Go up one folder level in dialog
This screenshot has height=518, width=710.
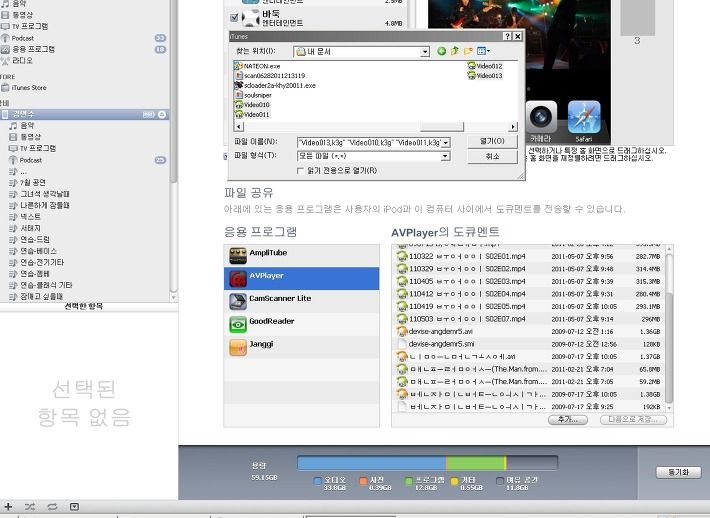click(455, 51)
